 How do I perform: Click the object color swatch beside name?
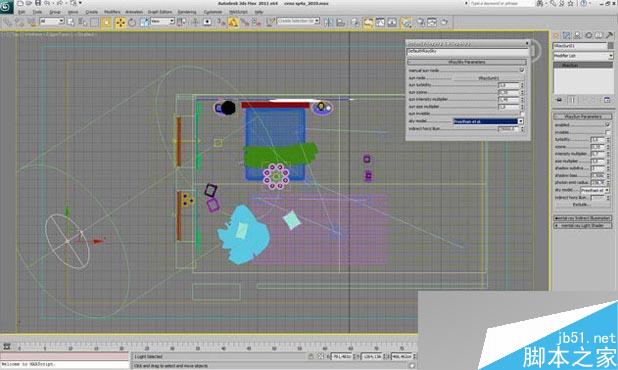click(611, 46)
